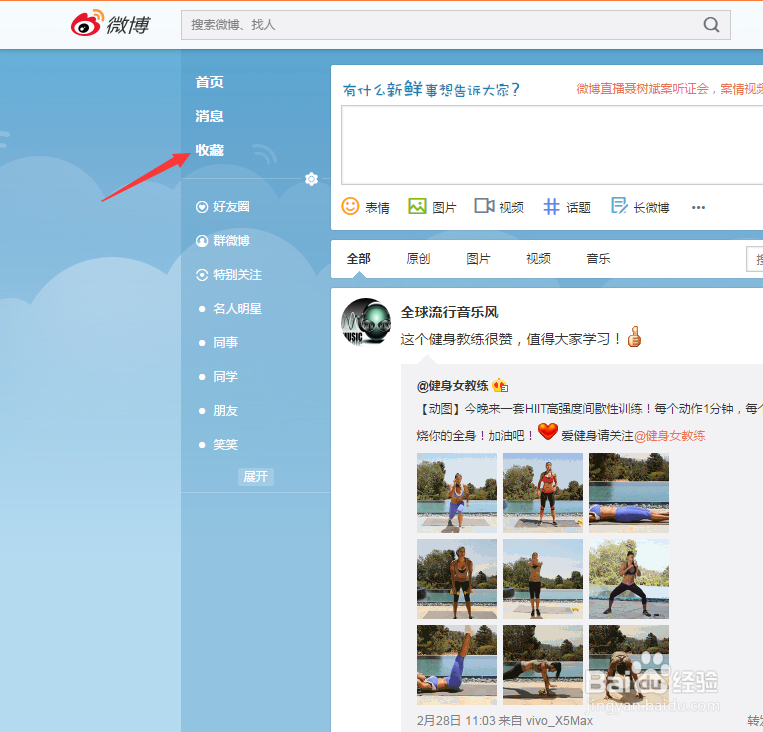The width and height of the screenshot is (763, 732).
Task: Open sidebar group settings gear
Action: [x=311, y=179]
